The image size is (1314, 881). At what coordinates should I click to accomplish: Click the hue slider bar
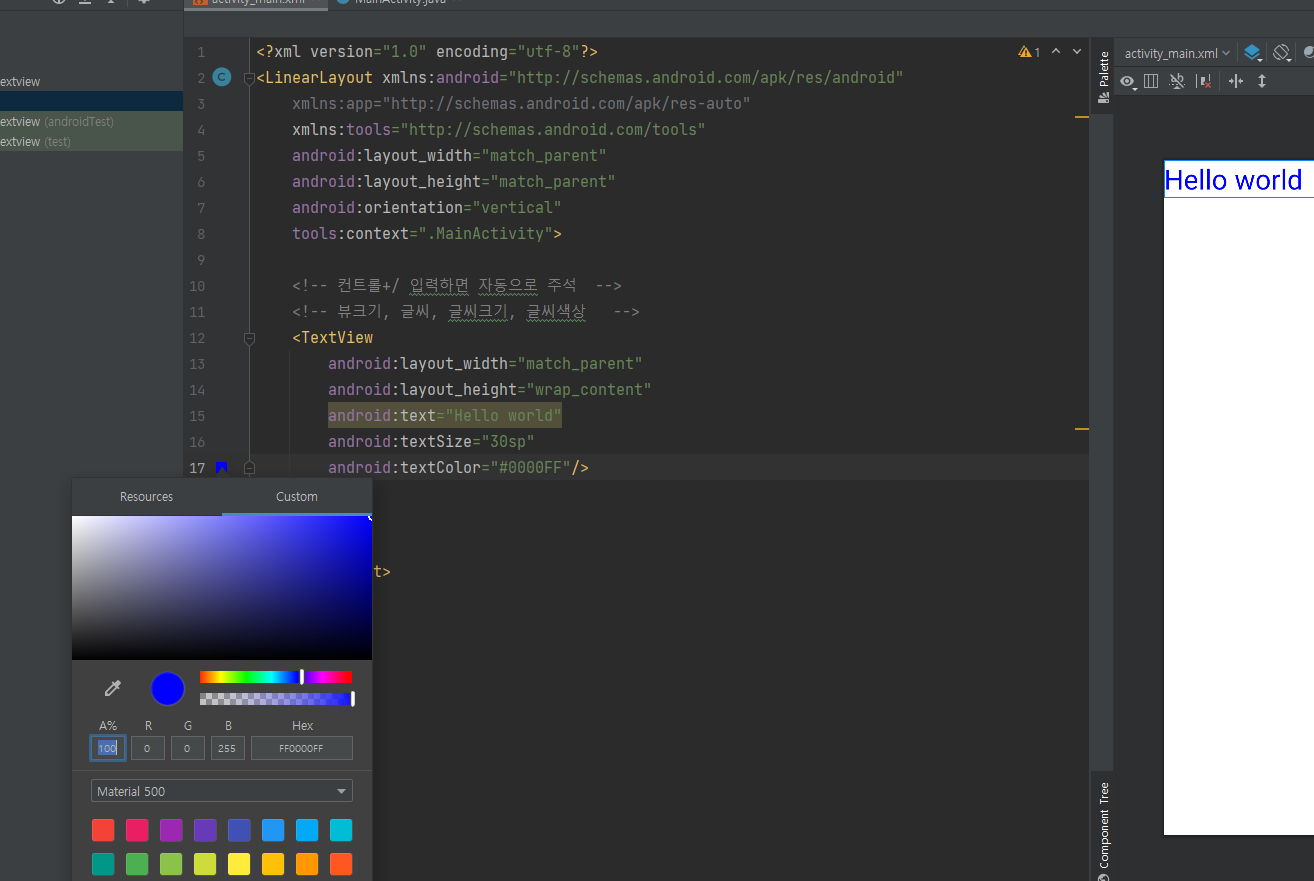(276, 677)
